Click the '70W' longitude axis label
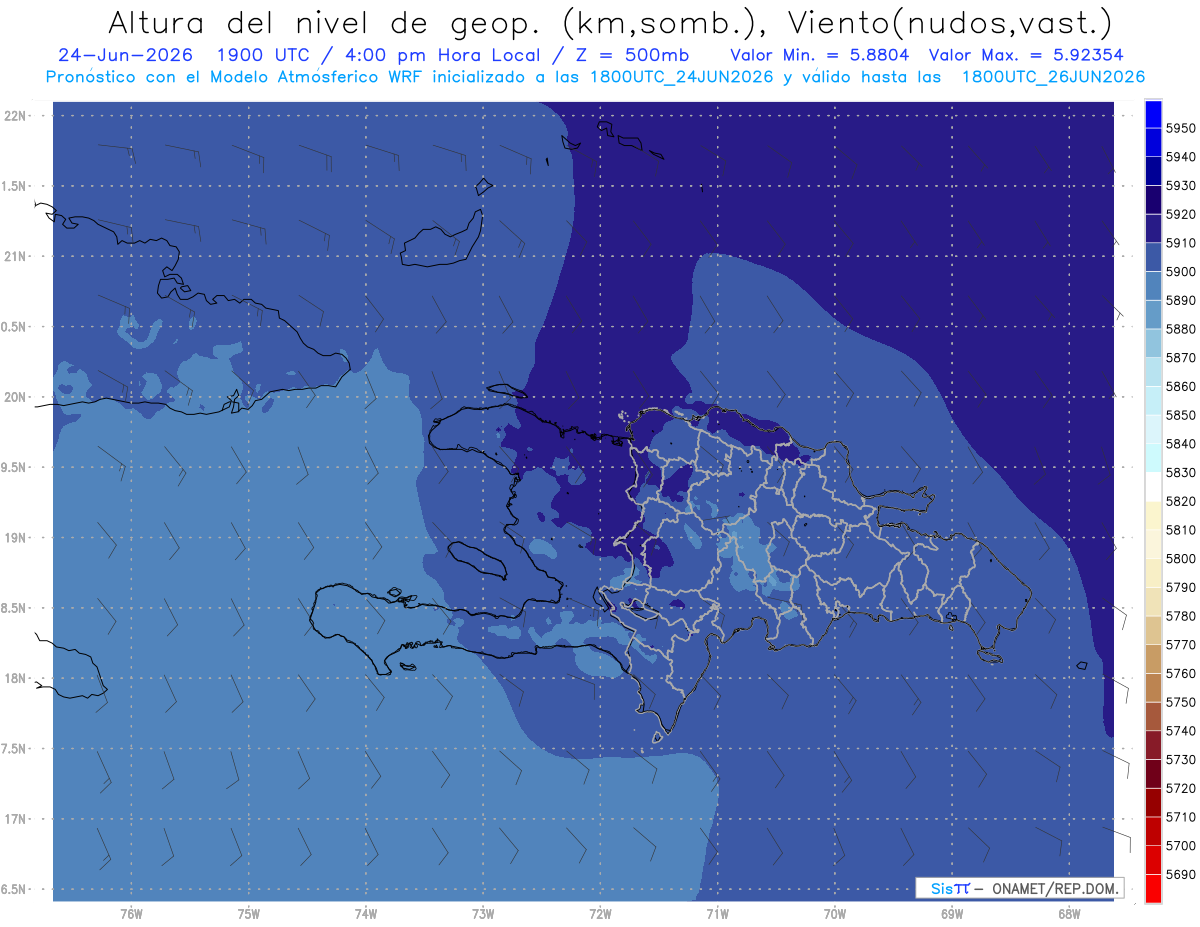 pyautogui.click(x=835, y=914)
